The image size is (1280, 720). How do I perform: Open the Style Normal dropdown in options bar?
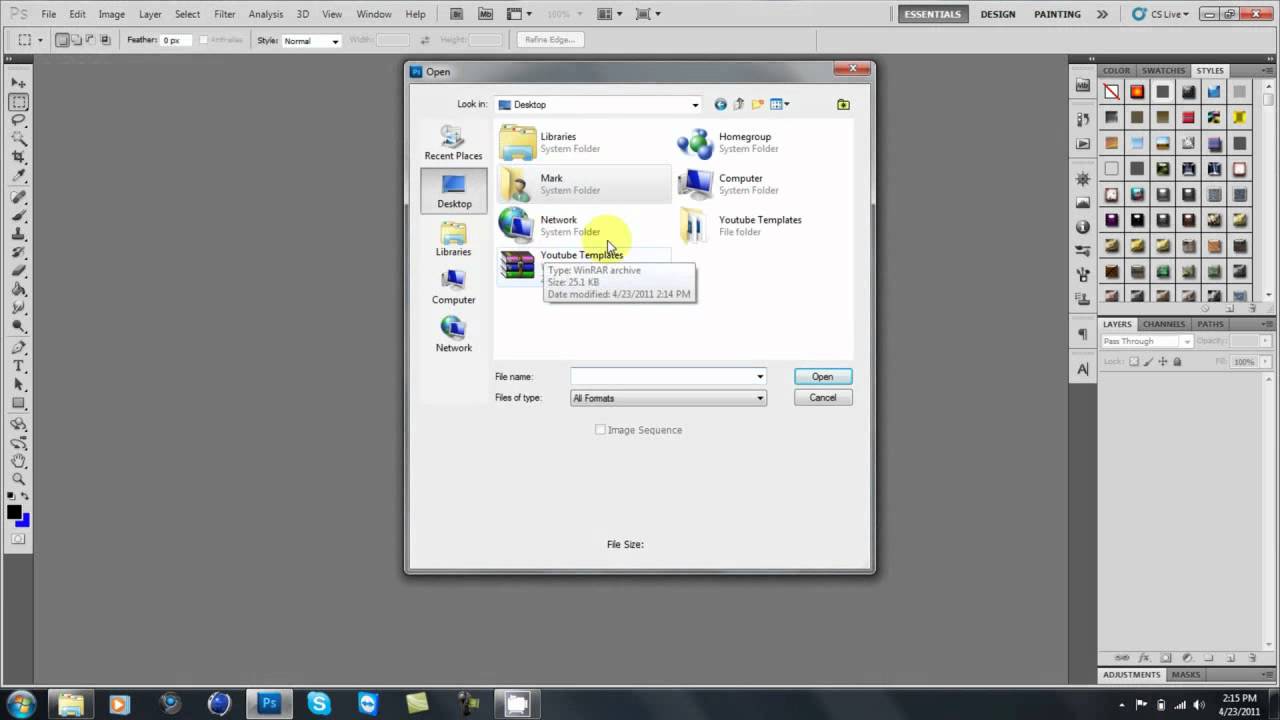coord(311,41)
